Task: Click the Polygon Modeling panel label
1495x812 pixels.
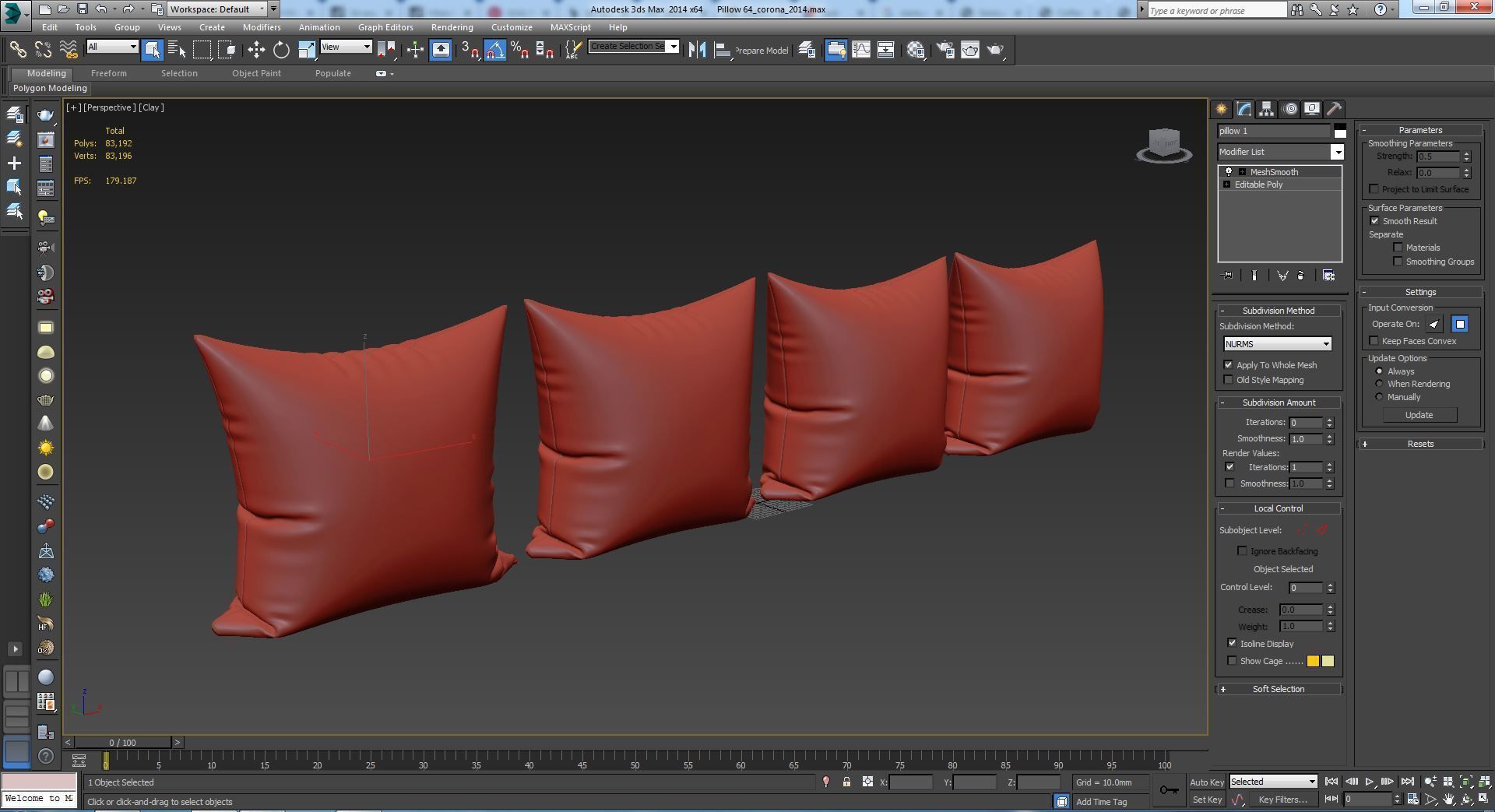Action: click(x=50, y=88)
